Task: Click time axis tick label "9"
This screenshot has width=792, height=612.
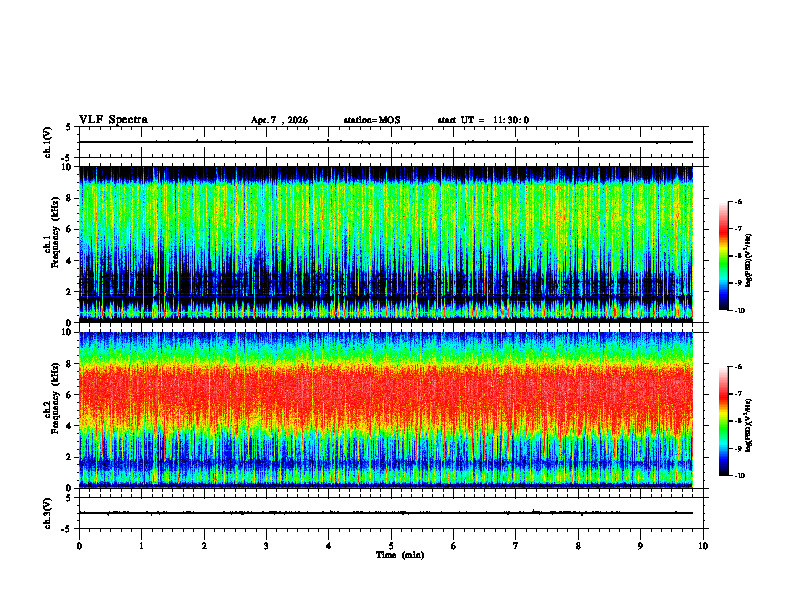Action: click(640, 546)
